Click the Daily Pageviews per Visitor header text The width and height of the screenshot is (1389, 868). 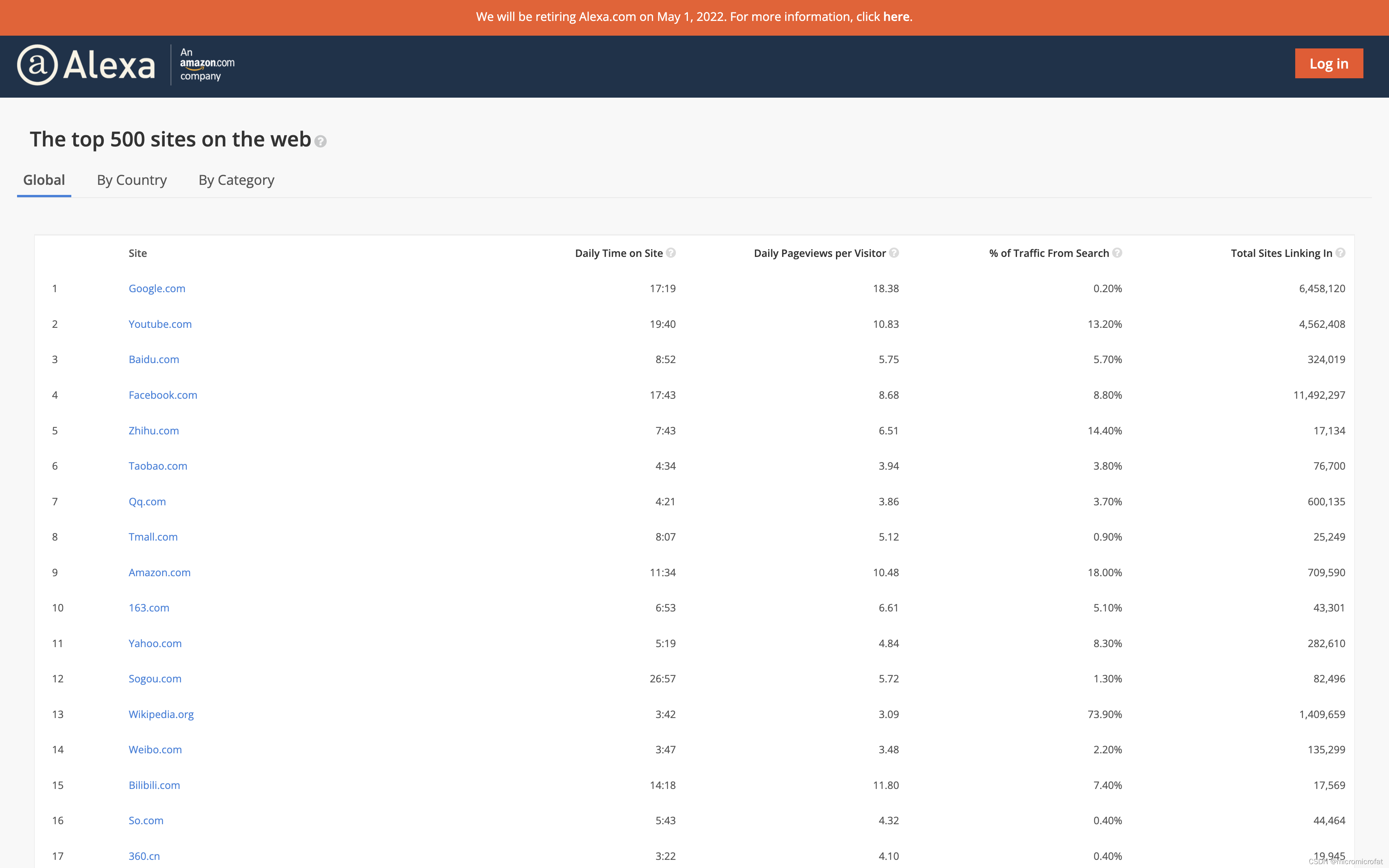pyautogui.click(x=820, y=253)
